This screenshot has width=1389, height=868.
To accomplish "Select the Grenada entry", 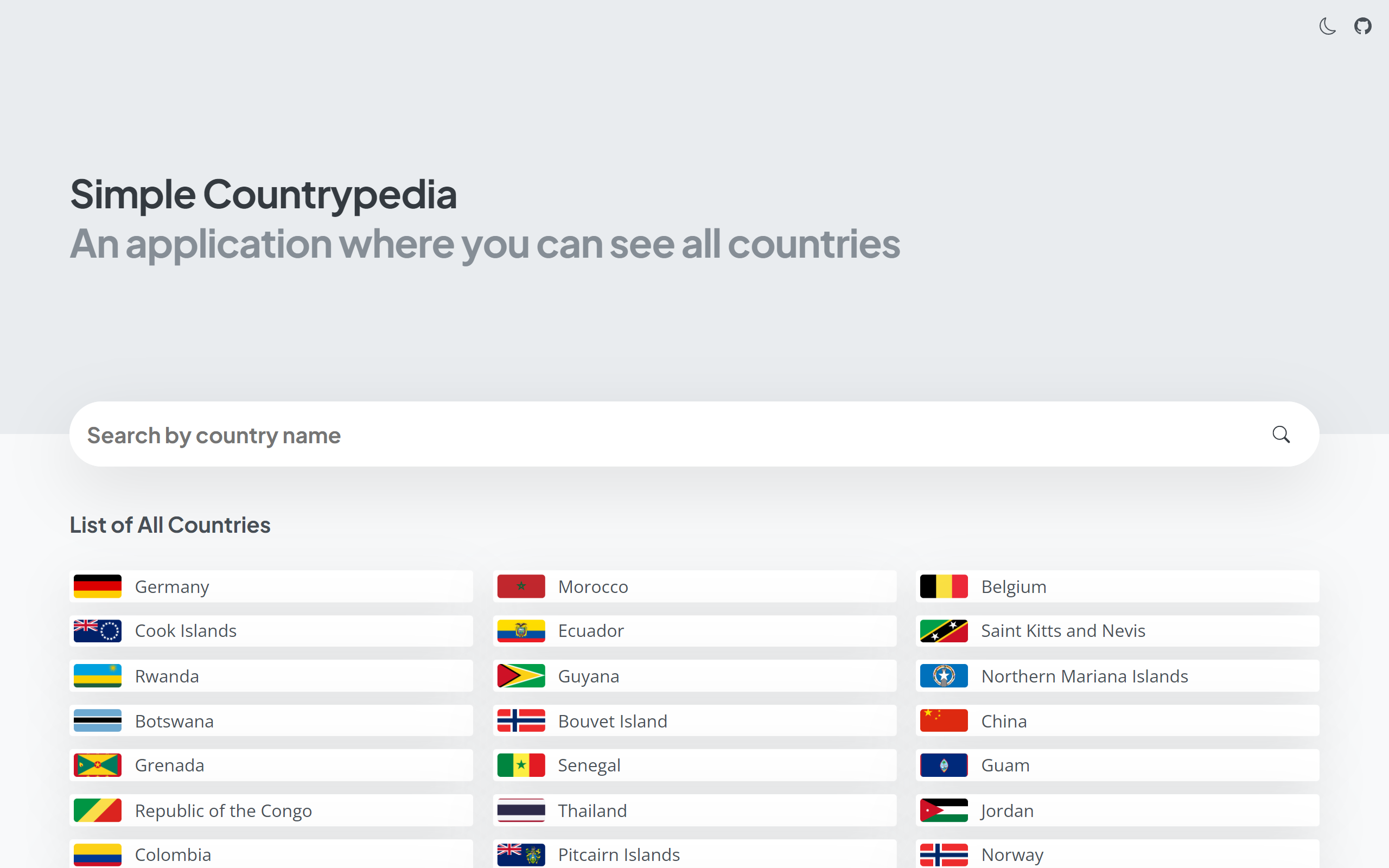I will (x=271, y=765).
